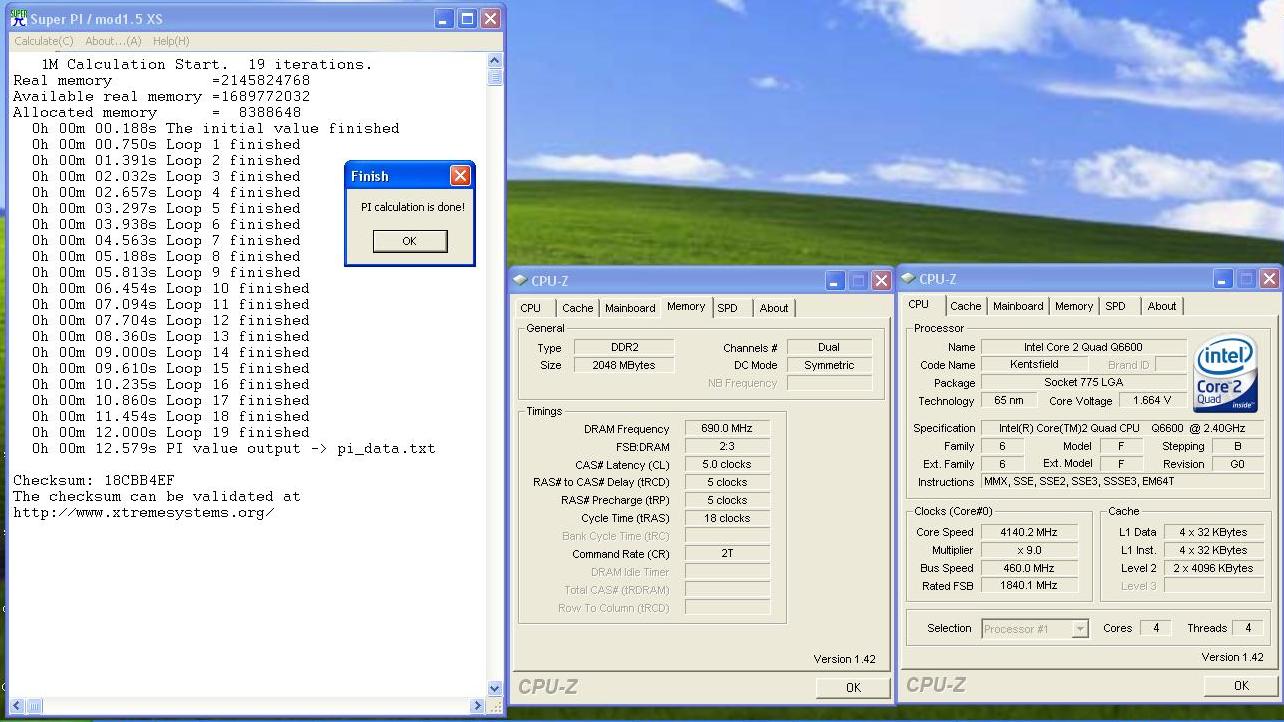Click the processor Name field 'Intel Core 2 Quad Q6600'
This screenshot has width=1284, height=722.
pos(1083,347)
